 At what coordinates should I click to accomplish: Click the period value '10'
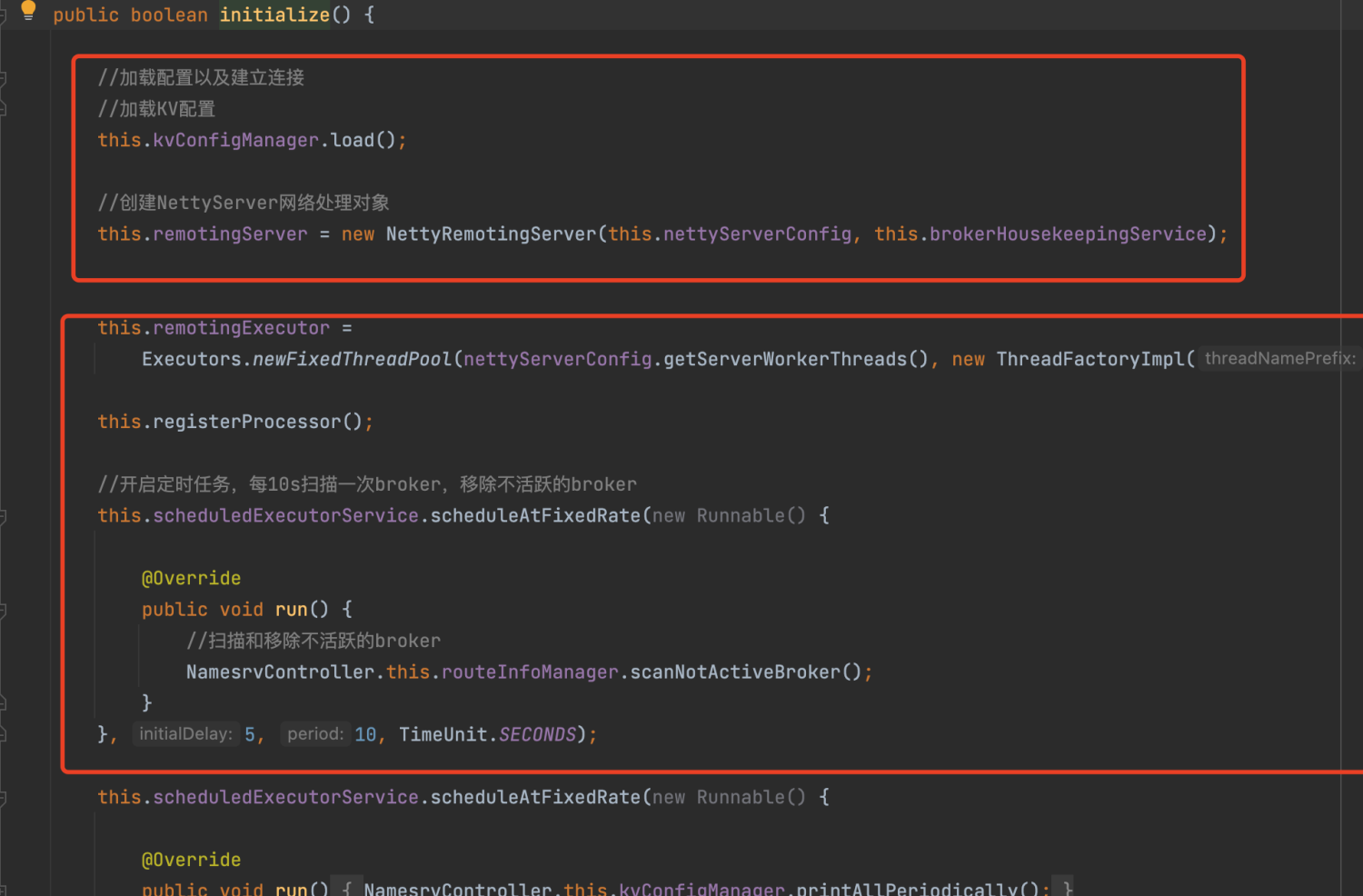click(x=365, y=734)
